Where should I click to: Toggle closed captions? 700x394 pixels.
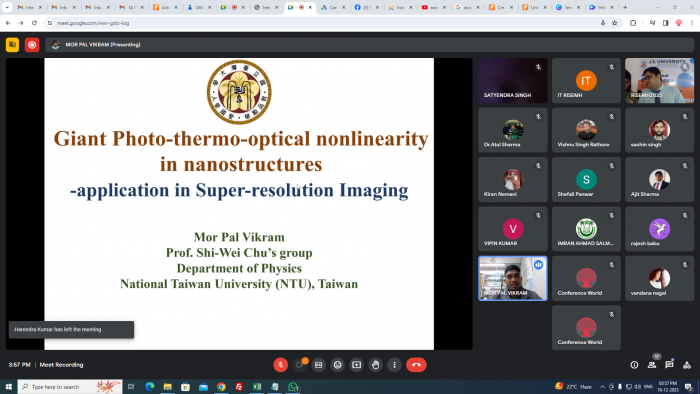318,365
